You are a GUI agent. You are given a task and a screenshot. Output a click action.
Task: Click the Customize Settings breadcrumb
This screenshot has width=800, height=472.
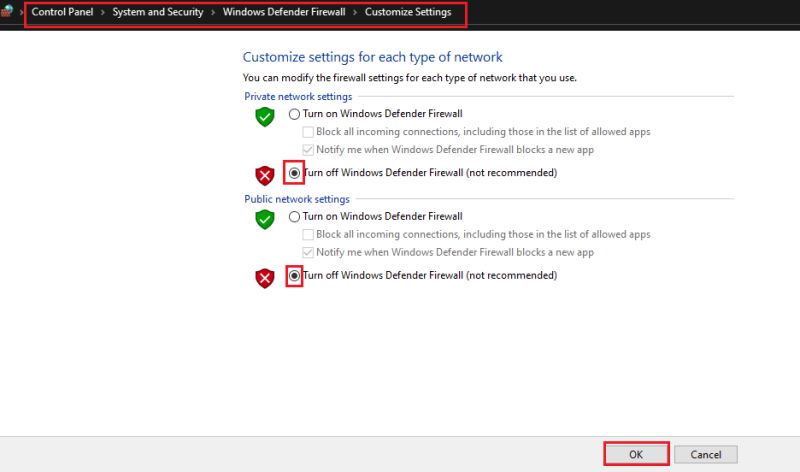(408, 12)
